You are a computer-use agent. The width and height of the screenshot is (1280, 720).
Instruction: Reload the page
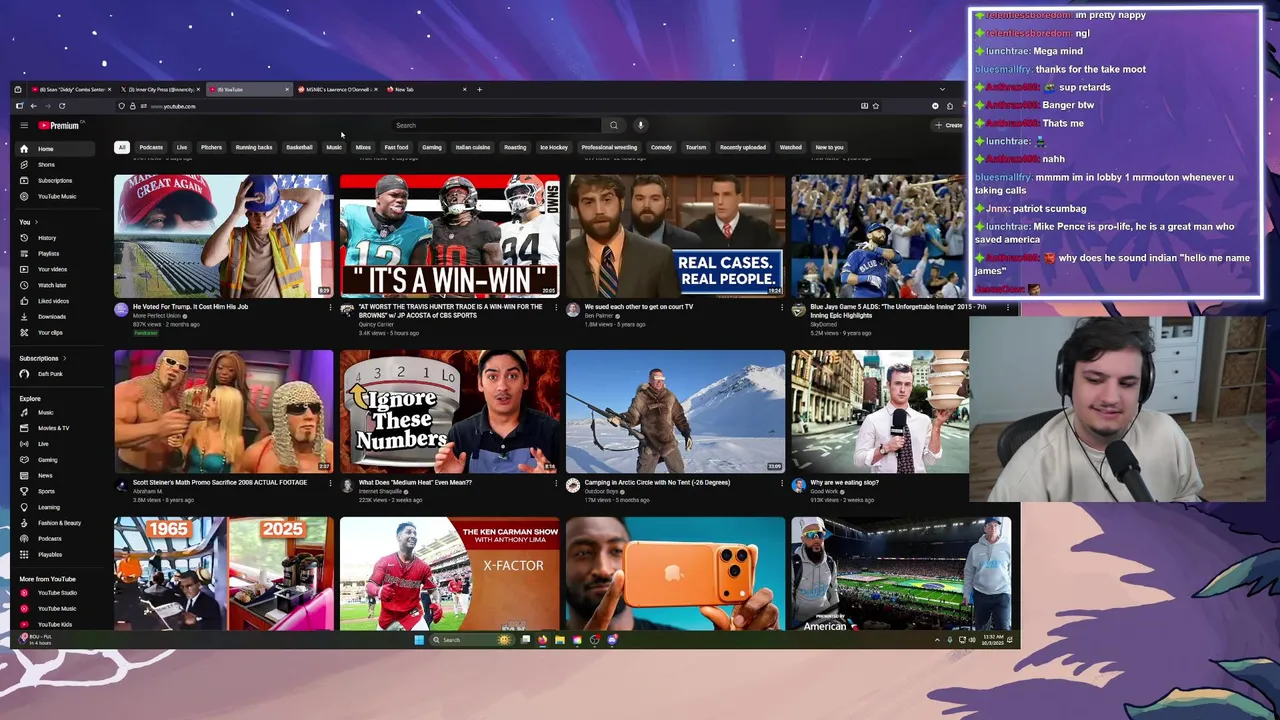coord(62,106)
